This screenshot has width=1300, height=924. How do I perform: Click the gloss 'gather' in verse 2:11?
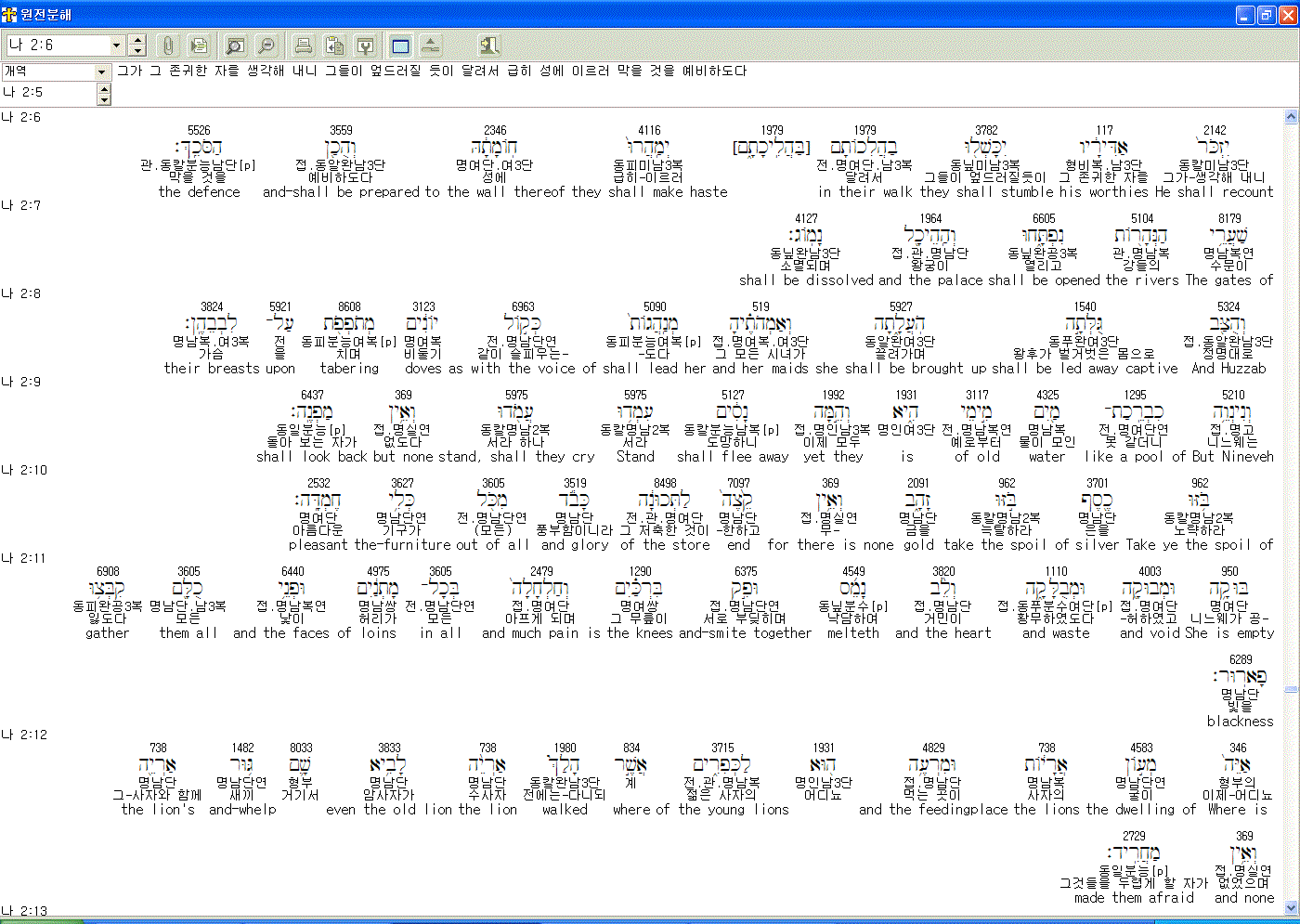pyautogui.click(x=107, y=633)
